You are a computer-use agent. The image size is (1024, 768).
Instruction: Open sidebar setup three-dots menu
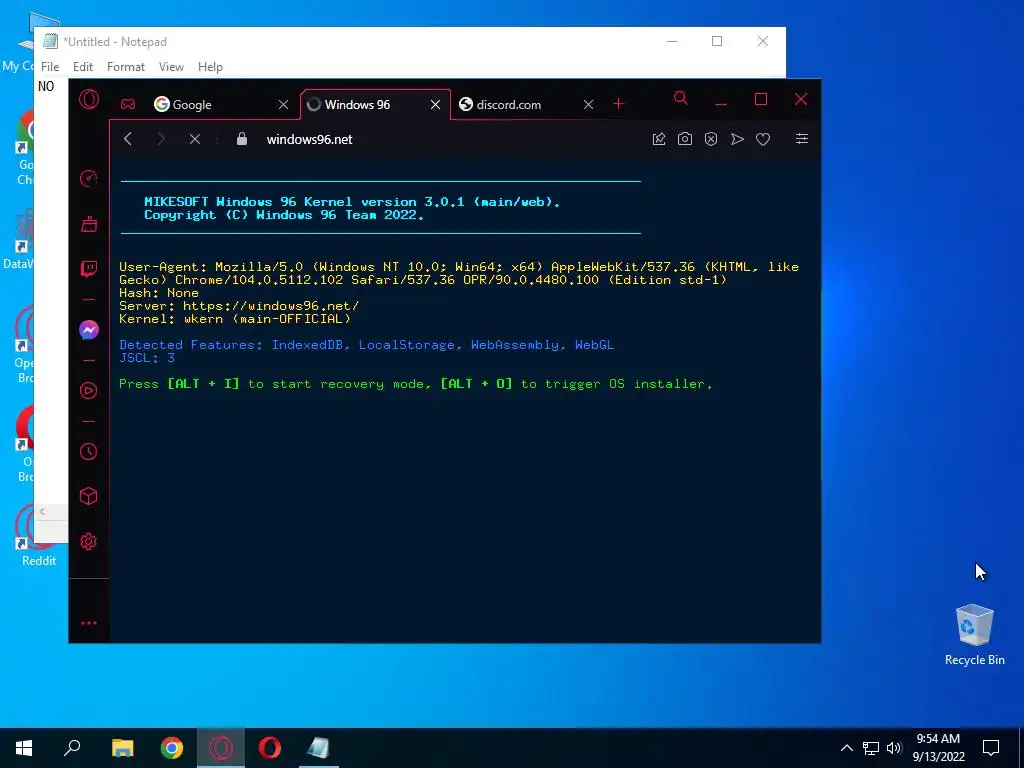tap(89, 623)
